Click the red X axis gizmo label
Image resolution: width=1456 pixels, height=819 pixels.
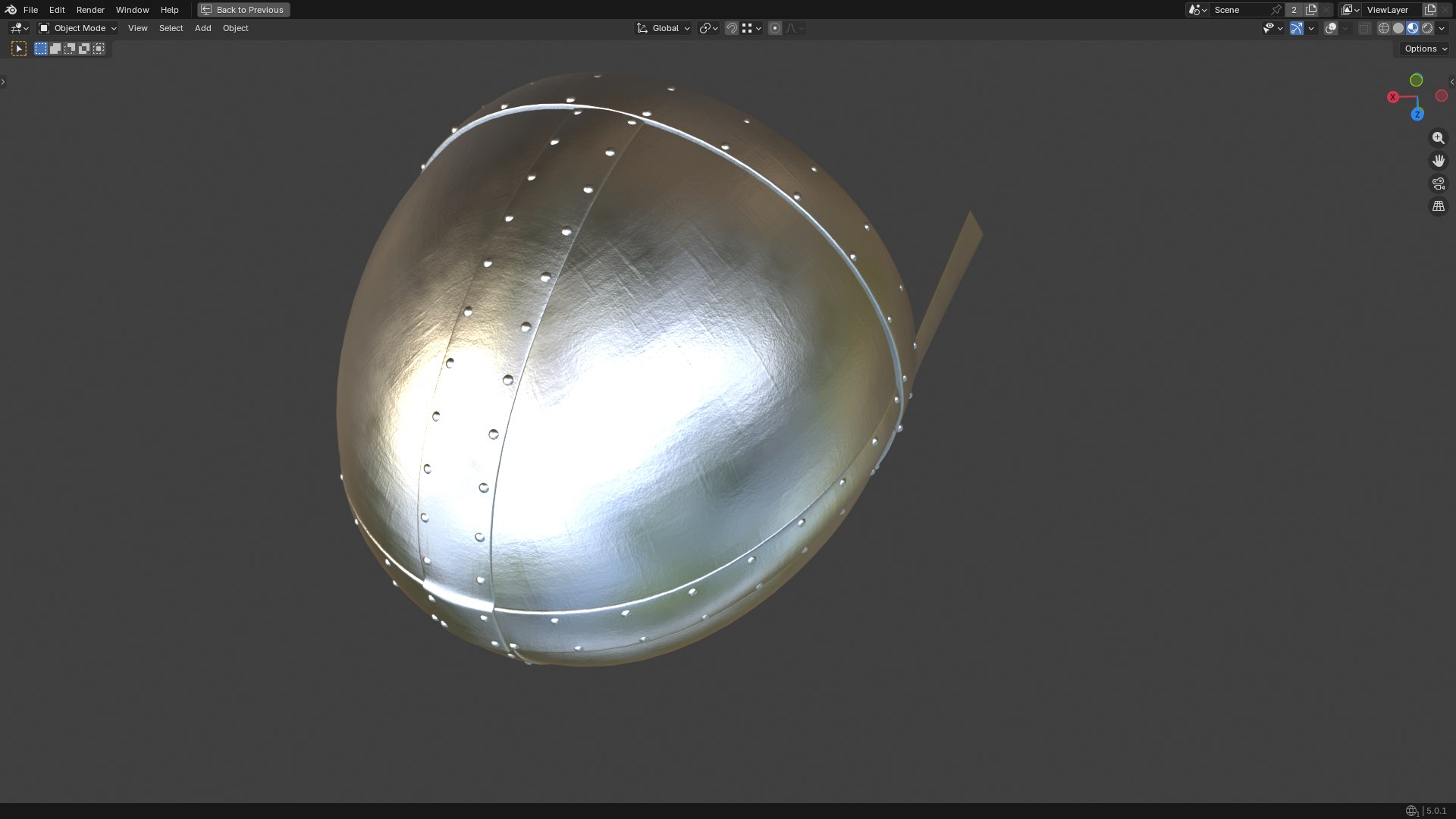pos(1393,97)
